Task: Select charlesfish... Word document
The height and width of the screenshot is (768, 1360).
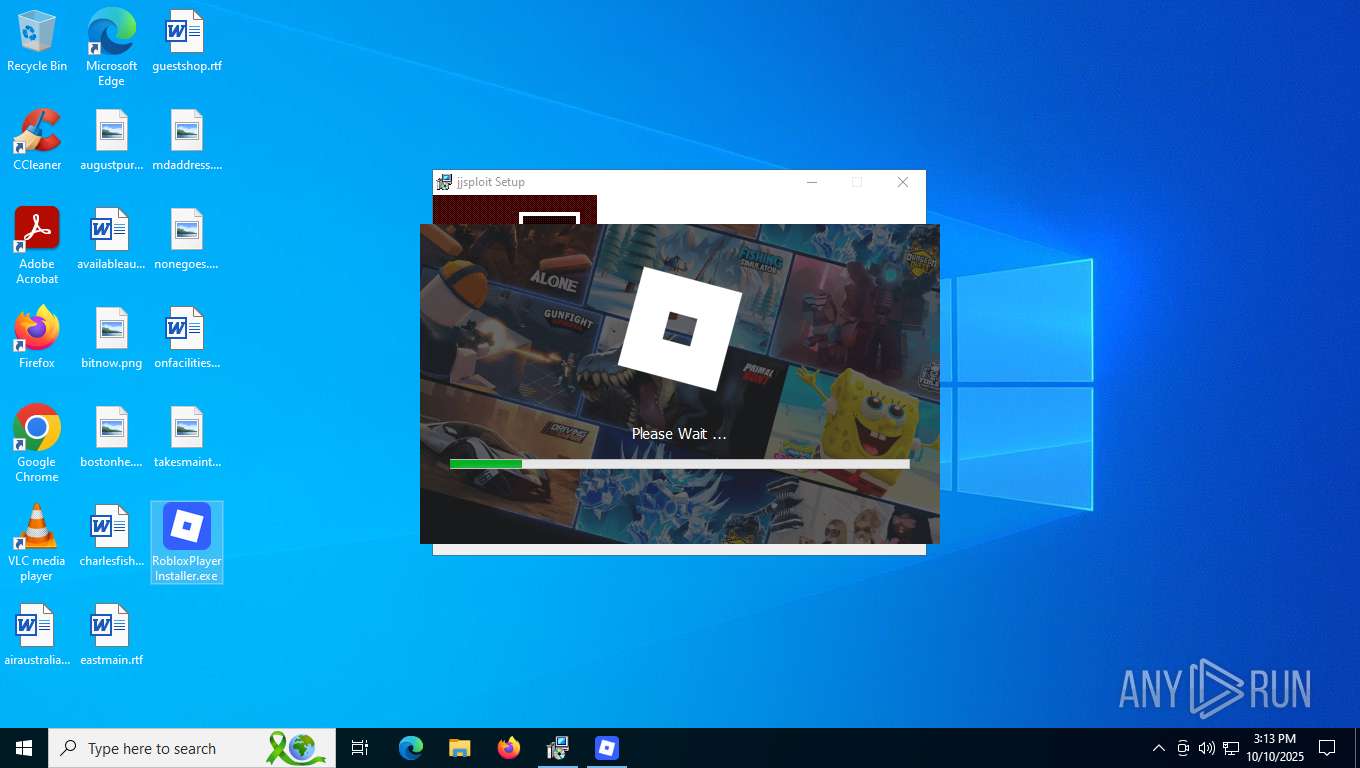Action: (x=111, y=536)
